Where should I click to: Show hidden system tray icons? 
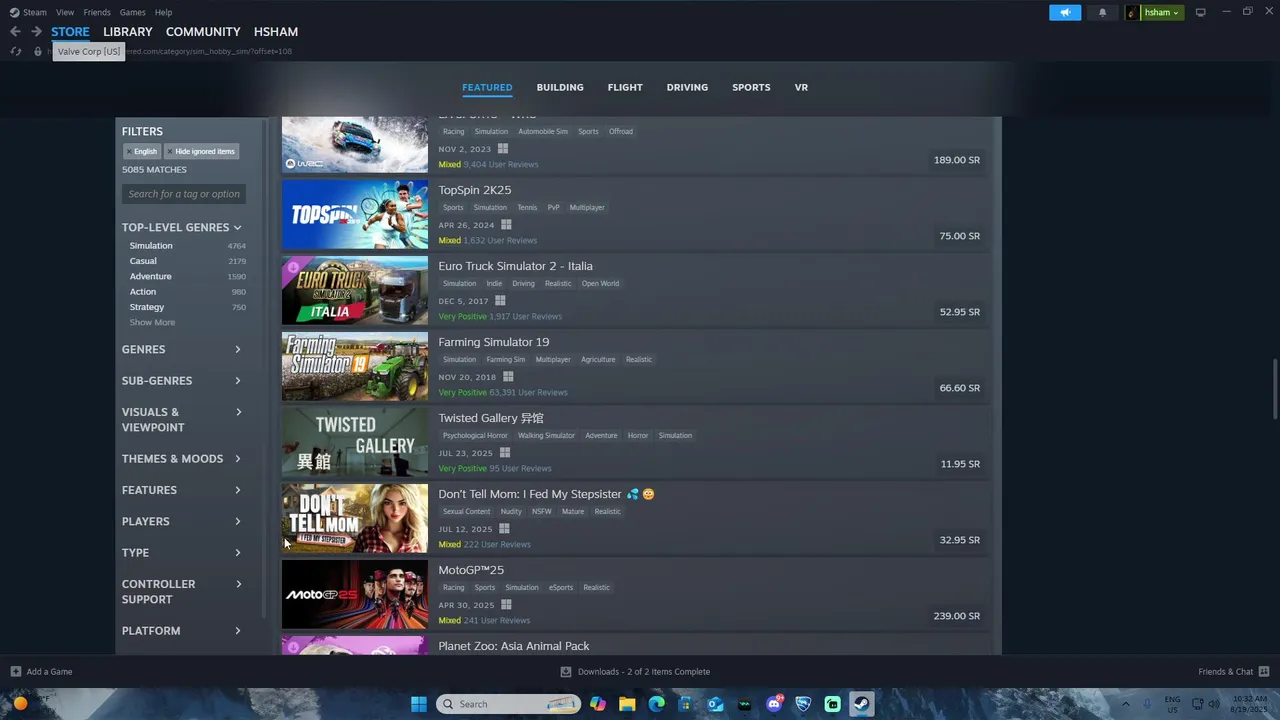(x=1125, y=704)
